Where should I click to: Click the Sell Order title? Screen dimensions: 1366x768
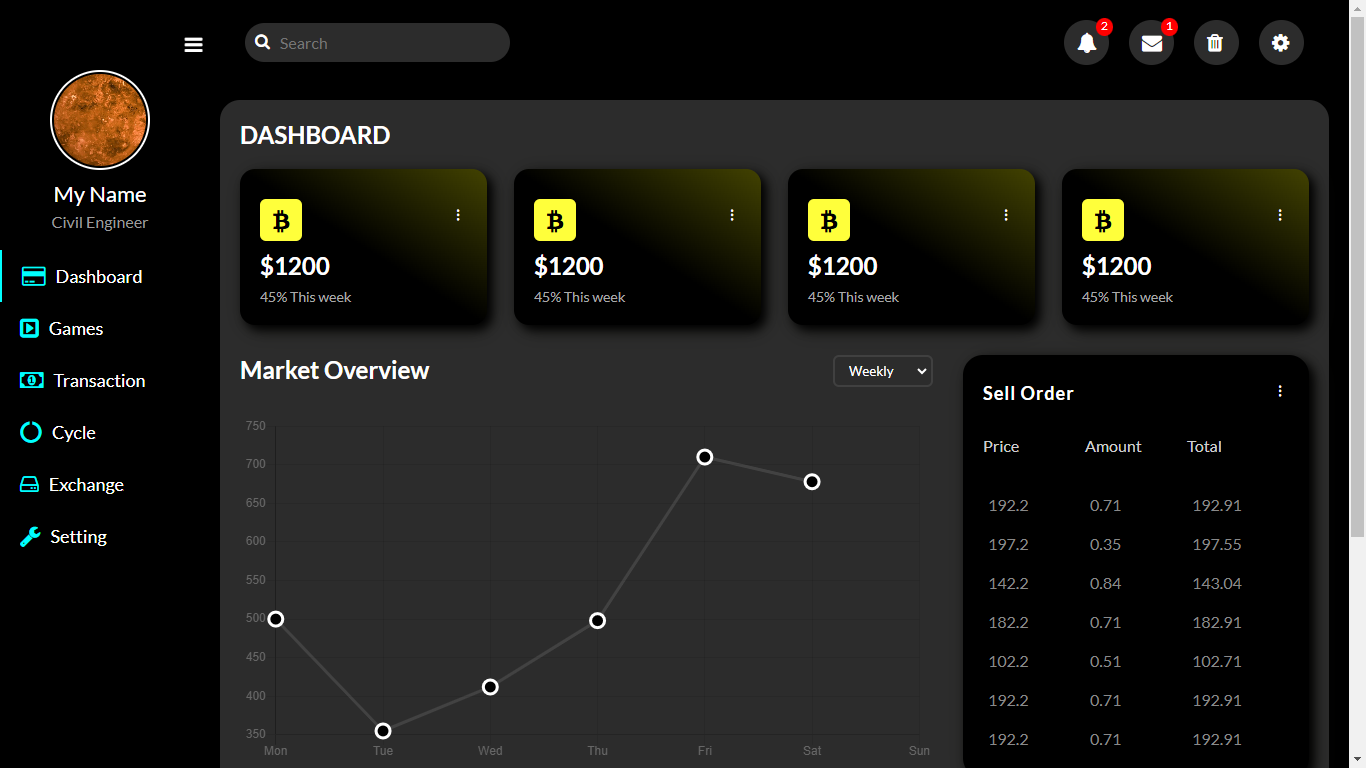(1028, 393)
